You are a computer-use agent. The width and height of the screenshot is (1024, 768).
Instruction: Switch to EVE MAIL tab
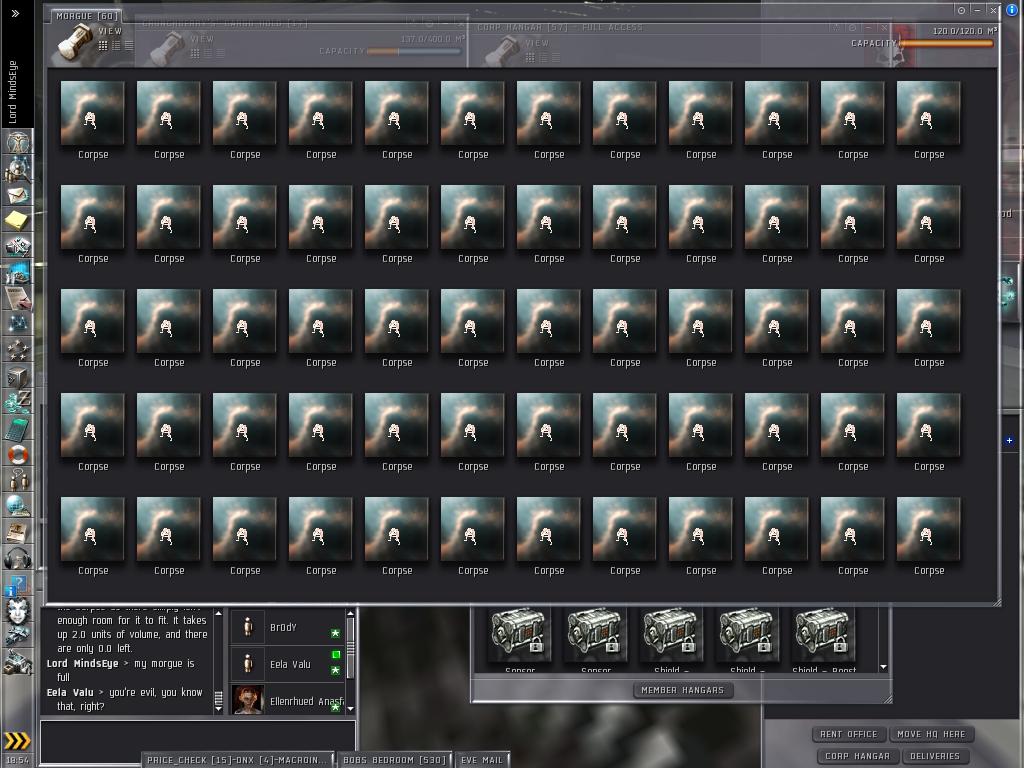pos(482,760)
